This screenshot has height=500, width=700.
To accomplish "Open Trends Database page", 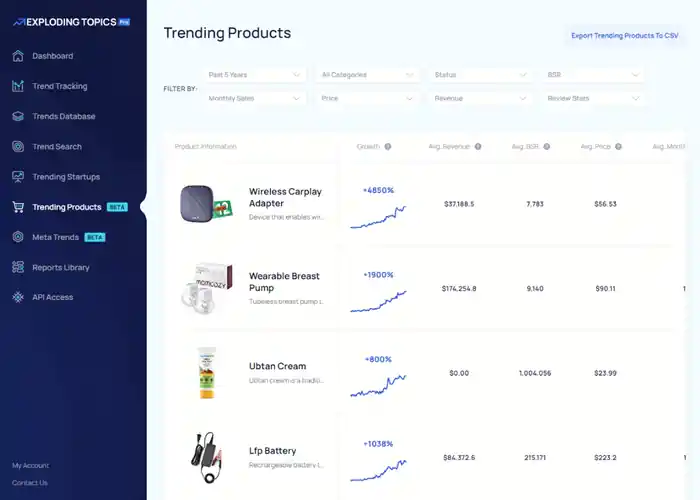I will coord(64,117).
